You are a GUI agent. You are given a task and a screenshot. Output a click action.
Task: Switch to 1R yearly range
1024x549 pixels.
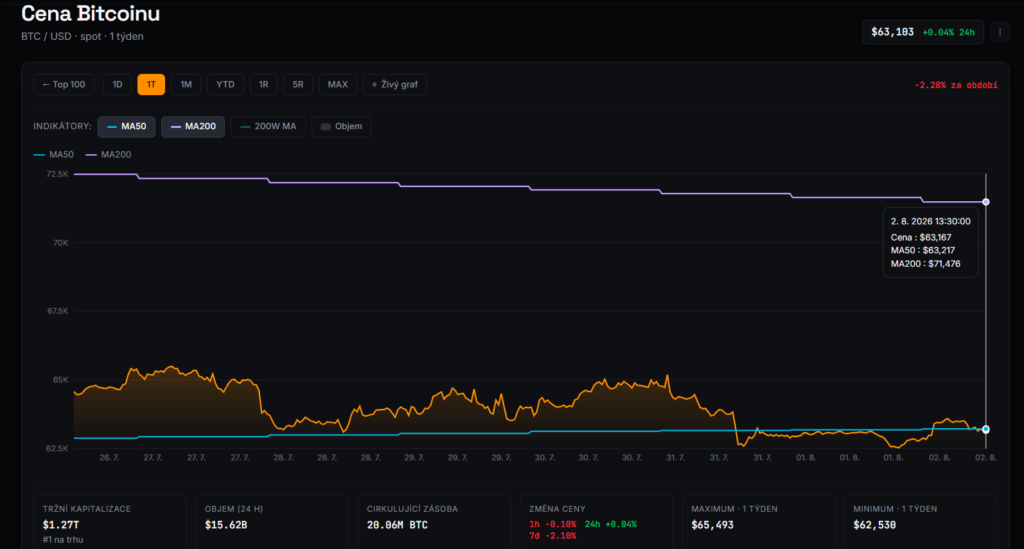(x=264, y=84)
